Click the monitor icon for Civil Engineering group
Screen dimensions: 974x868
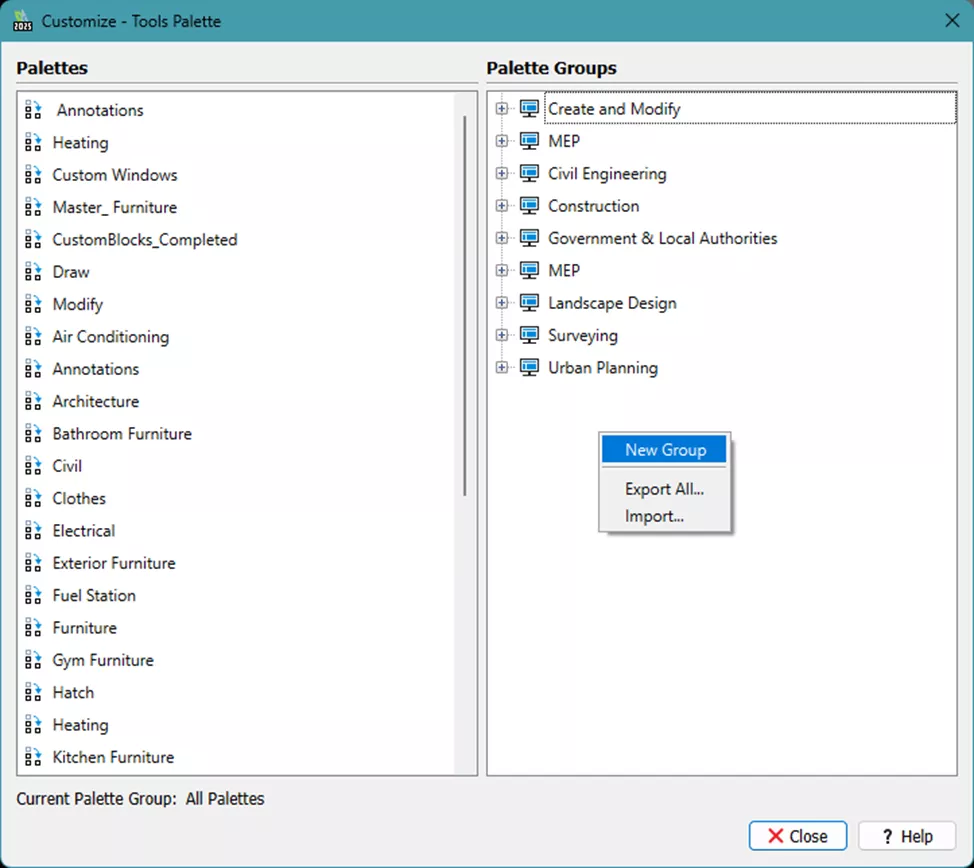(529, 174)
